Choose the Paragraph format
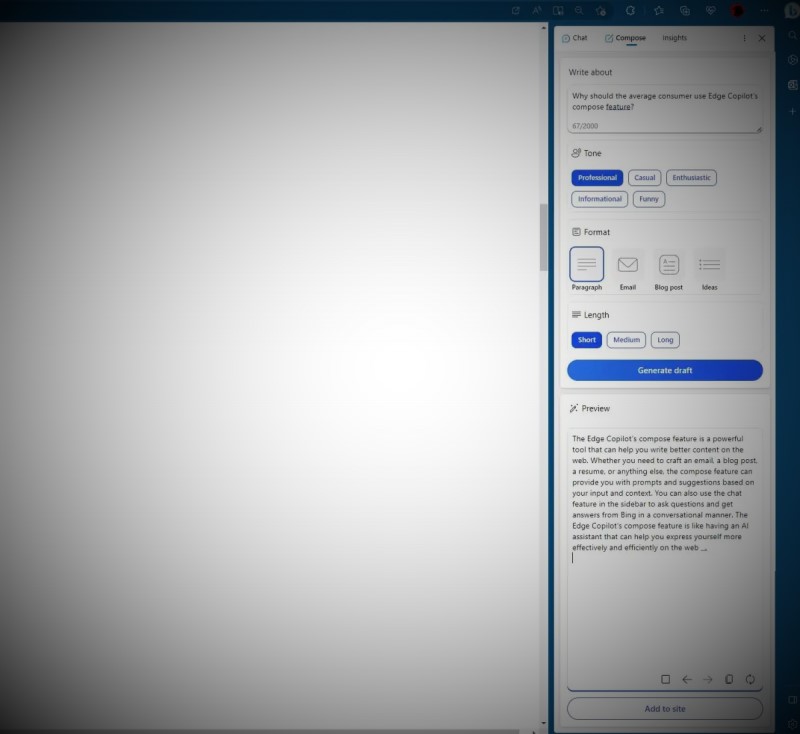Viewport: 800px width, 734px height. click(x=587, y=269)
